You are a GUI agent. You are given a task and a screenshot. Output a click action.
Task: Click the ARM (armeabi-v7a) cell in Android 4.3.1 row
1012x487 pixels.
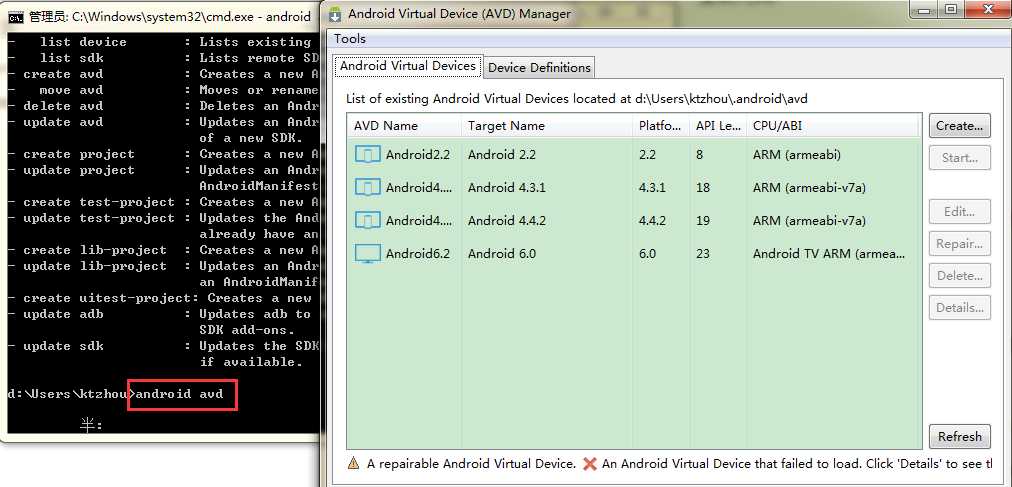pyautogui.click(x=809, y=188)
